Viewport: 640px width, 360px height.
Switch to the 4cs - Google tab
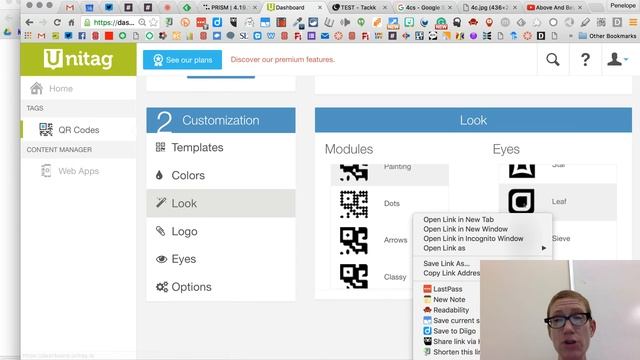pos(424,7)
